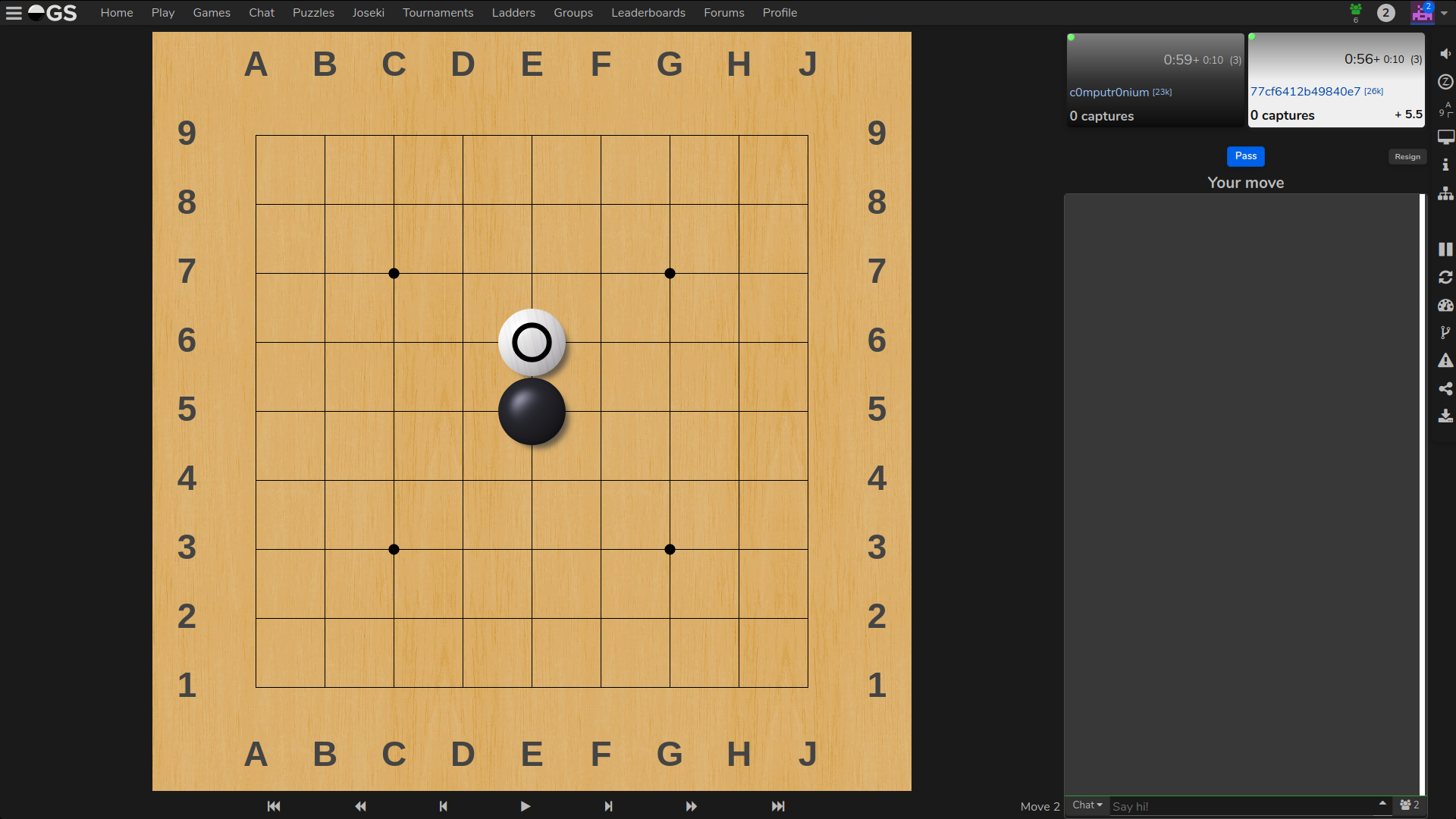Open the Tournaments menu
The image size is (1456, 819).
438,13
